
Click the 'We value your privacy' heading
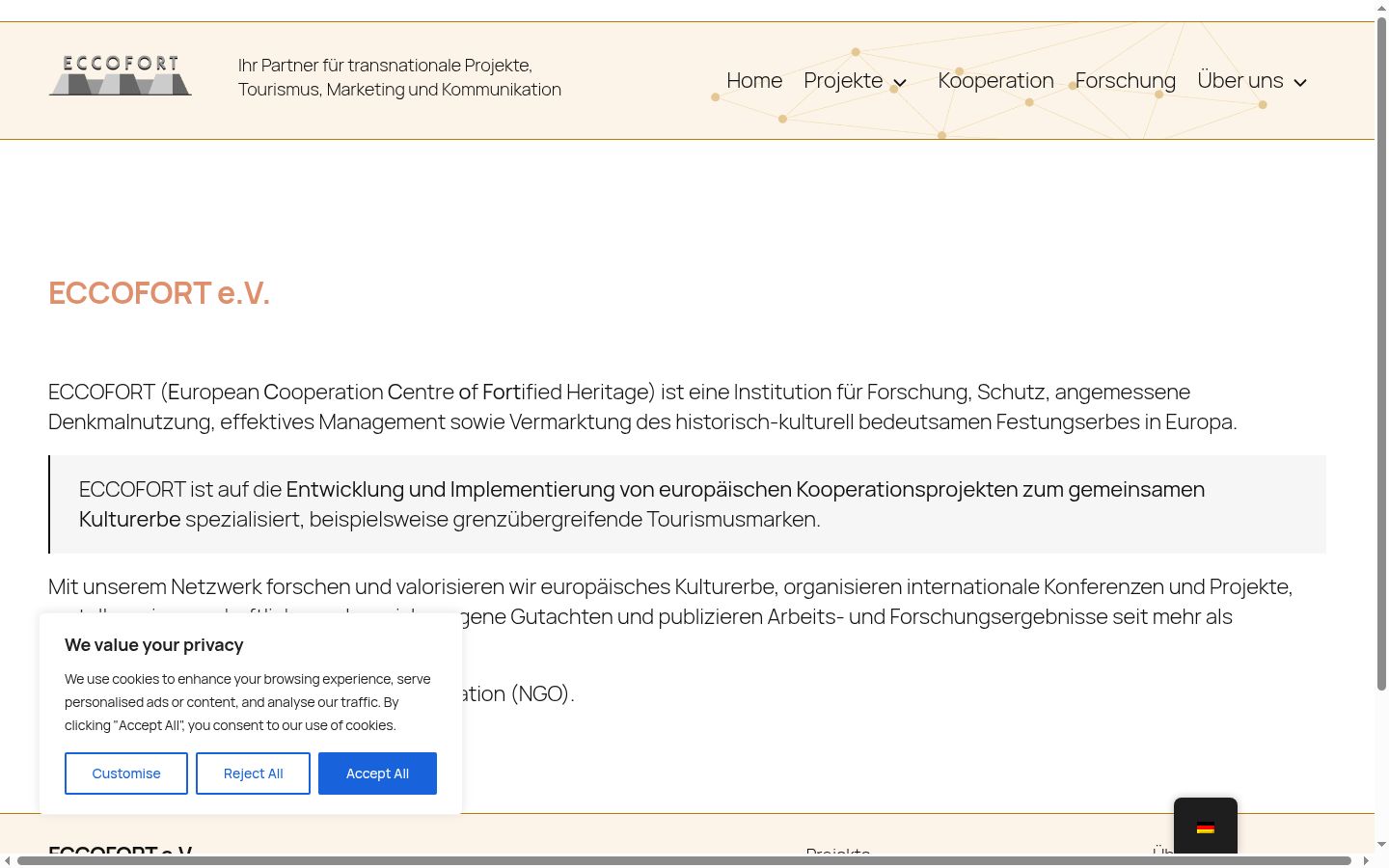pyautogui.click(x=154, y=645)
